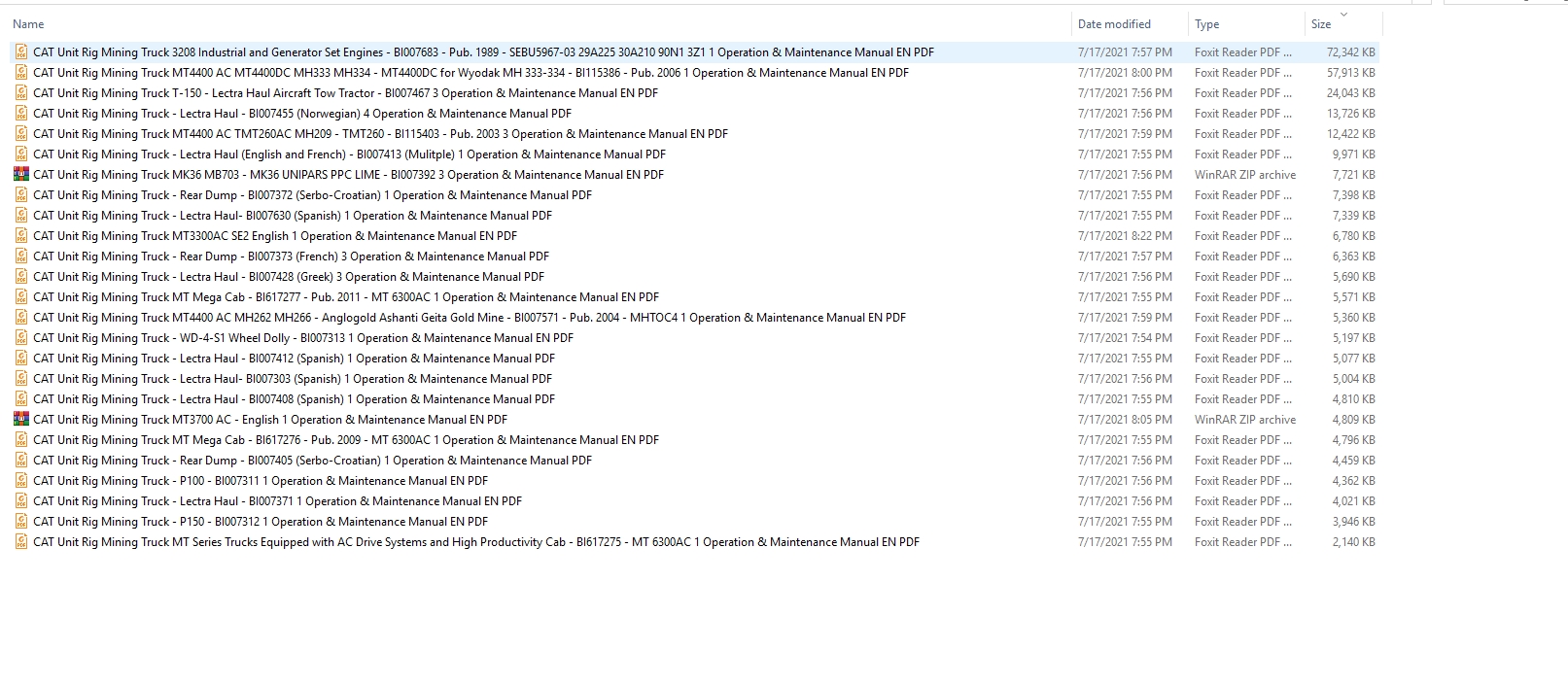Click the PDF icon of the BI617276 Pub. 2009 Mega Cab file
Screen dimensions: 1568x685
pos(21,440)
